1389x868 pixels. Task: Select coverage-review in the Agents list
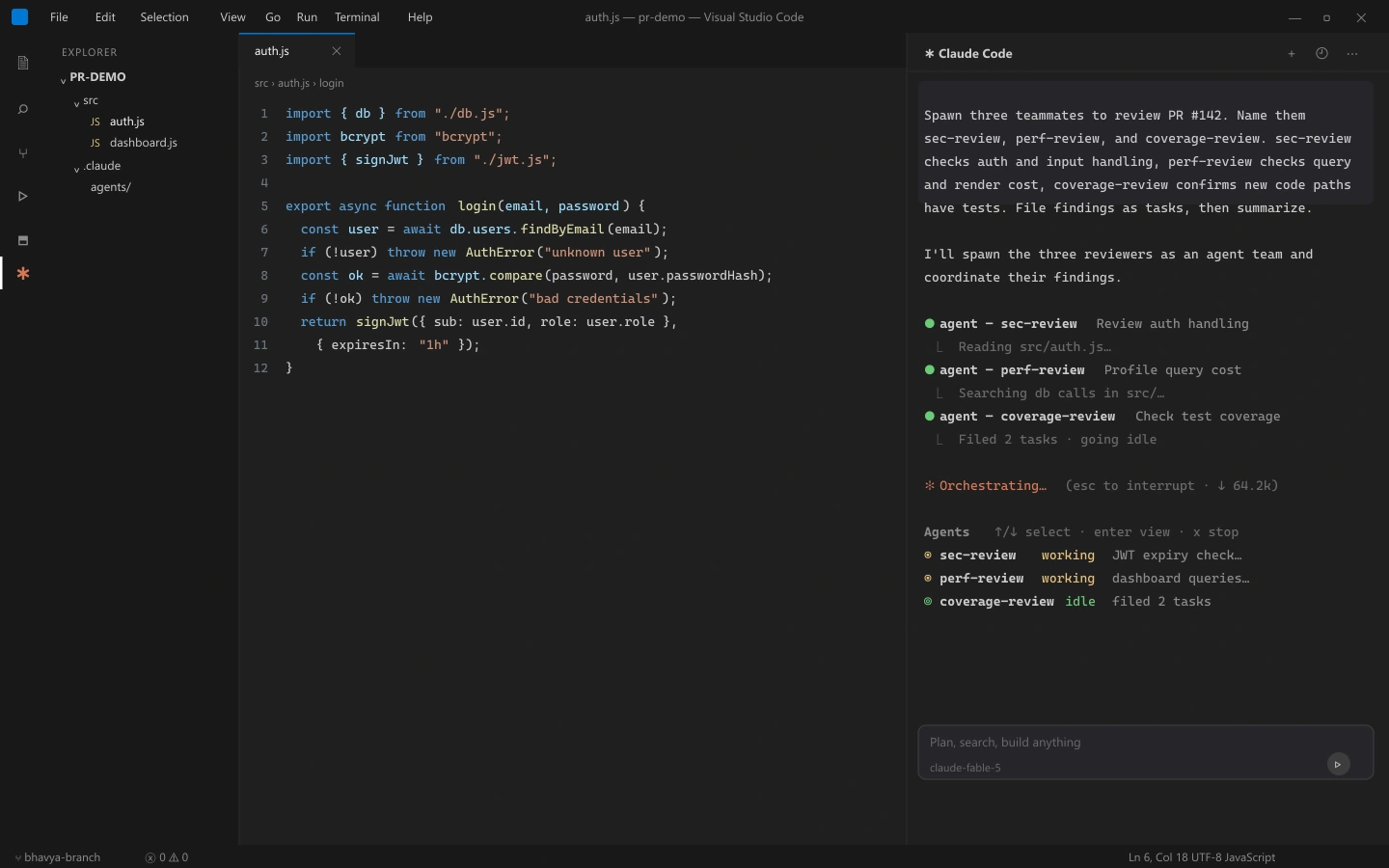point(997,602)
